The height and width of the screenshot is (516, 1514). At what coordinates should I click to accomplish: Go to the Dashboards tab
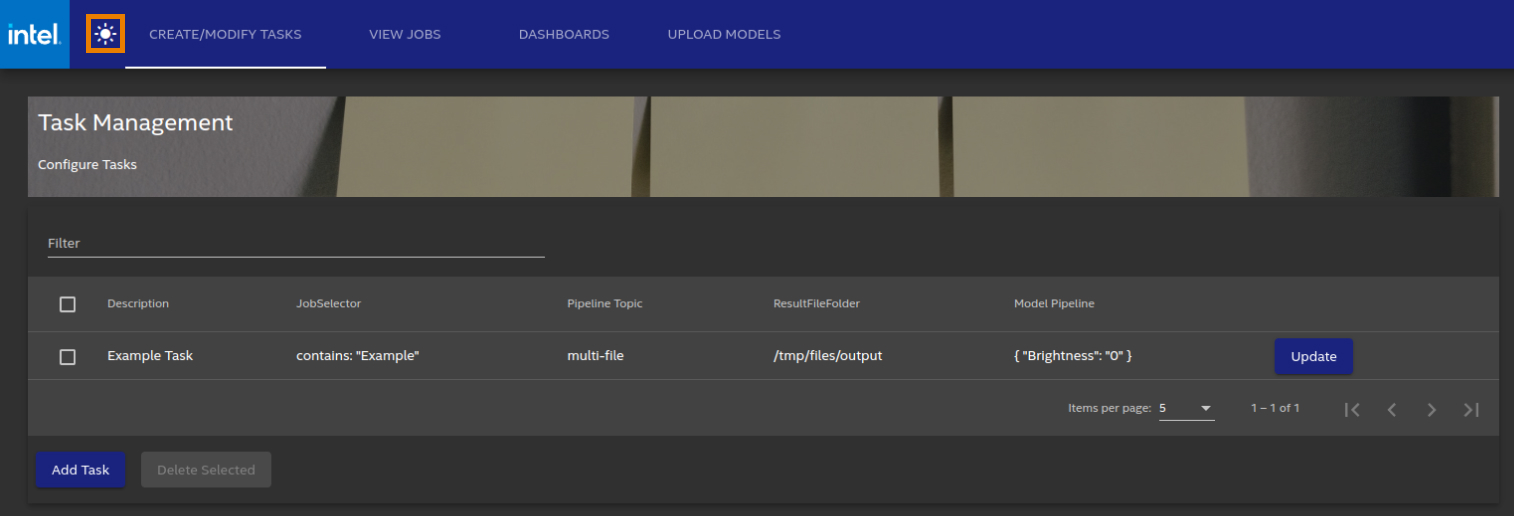tap(564, 35)
